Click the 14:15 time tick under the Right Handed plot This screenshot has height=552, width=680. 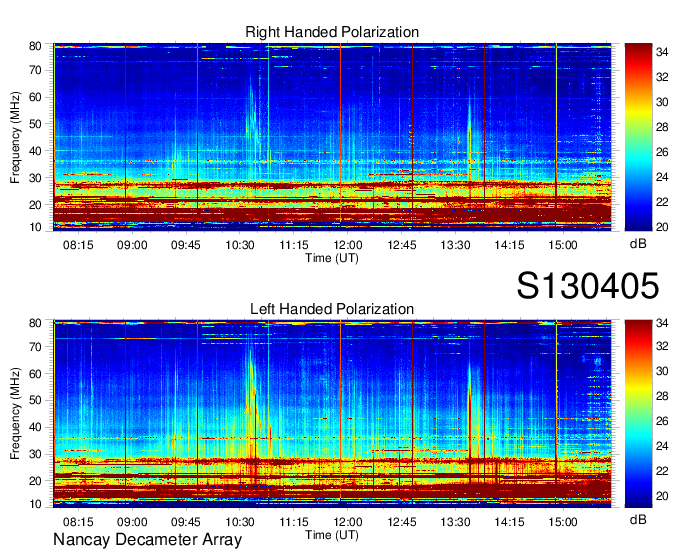pyautogui.click(x=509, y=245)
